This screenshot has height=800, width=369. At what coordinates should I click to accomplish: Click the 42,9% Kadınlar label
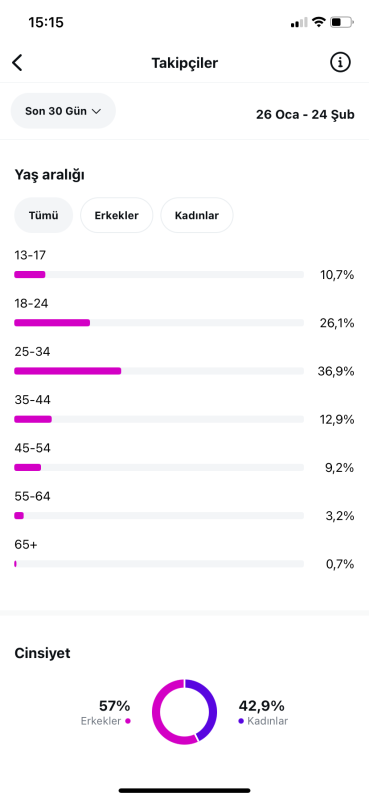coord(261,712)
